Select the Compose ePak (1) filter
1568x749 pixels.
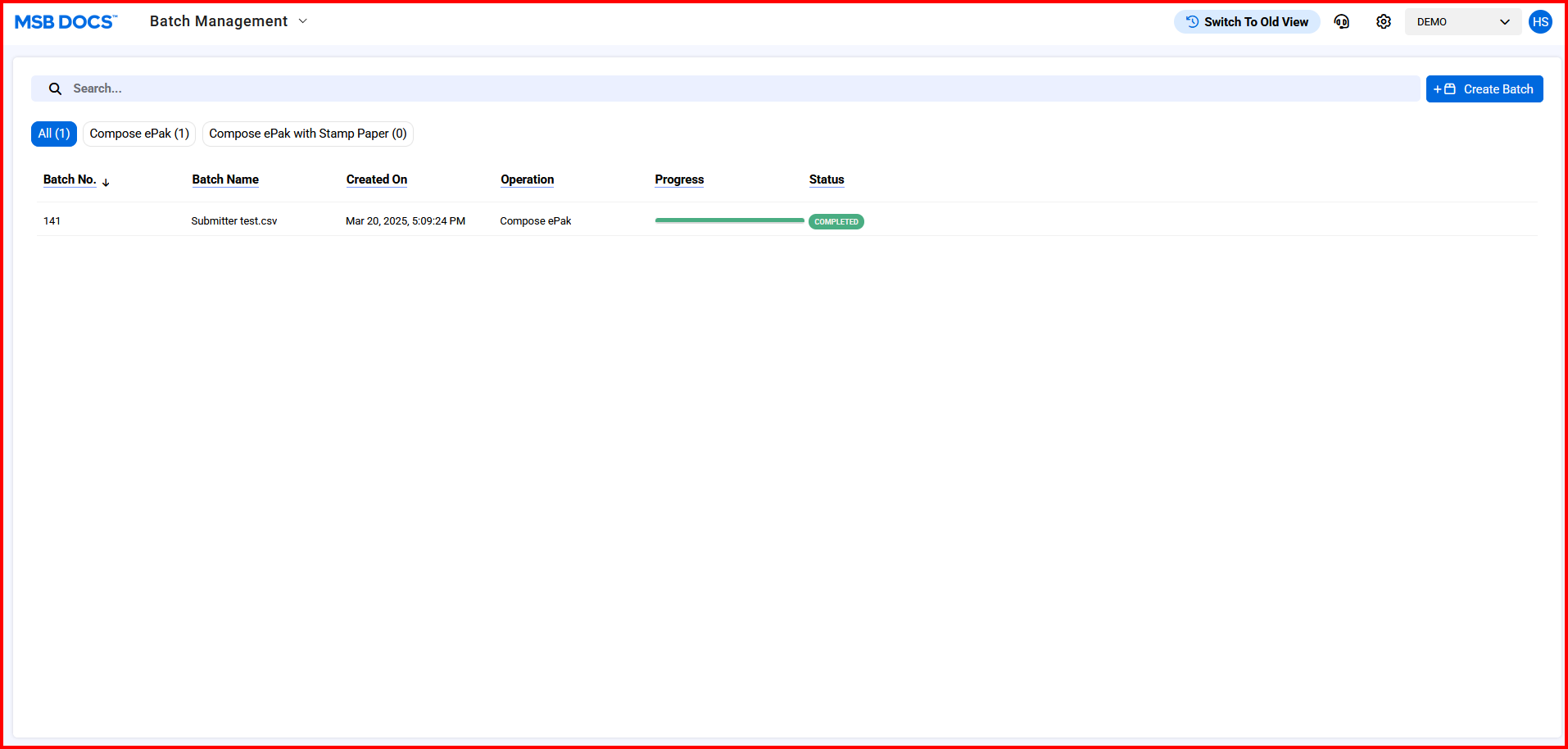click(x=139, y=134)
